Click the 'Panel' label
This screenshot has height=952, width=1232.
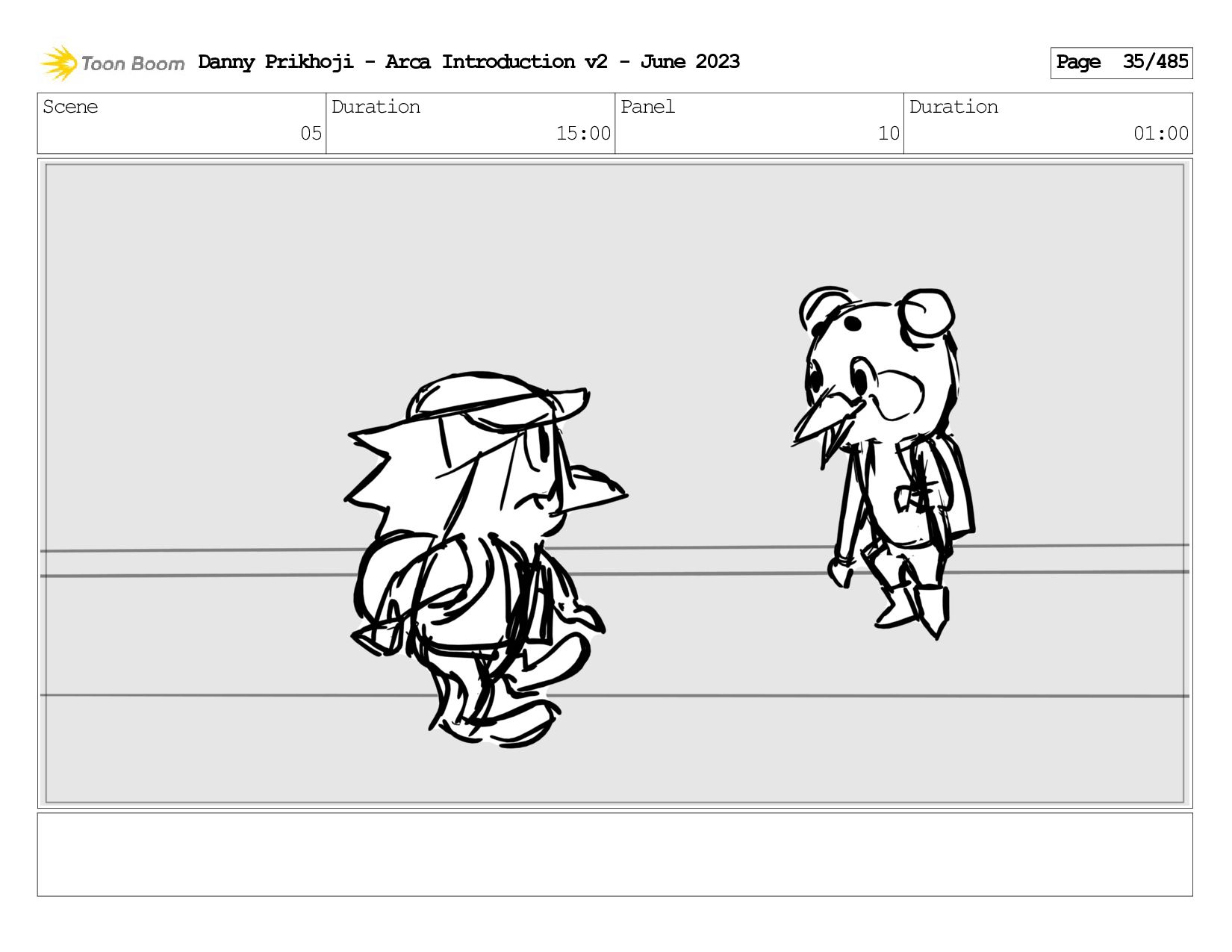(647, 107)
